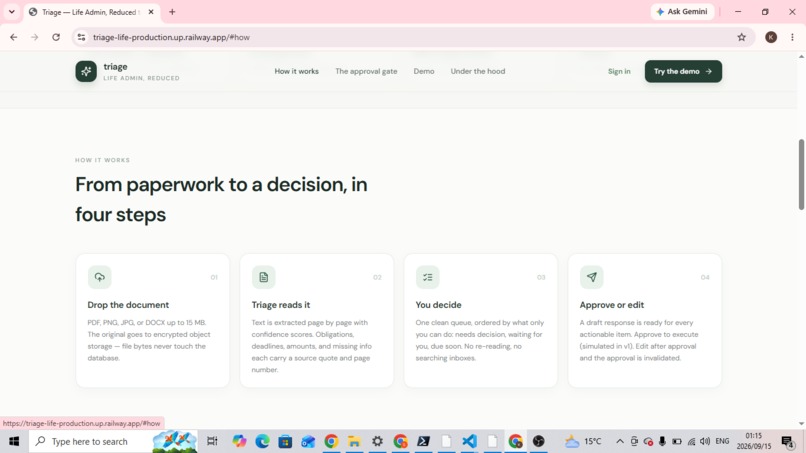Bookmark this page with the star icon
The height and width of the screenshot is (453, 806).
(741, 37)
